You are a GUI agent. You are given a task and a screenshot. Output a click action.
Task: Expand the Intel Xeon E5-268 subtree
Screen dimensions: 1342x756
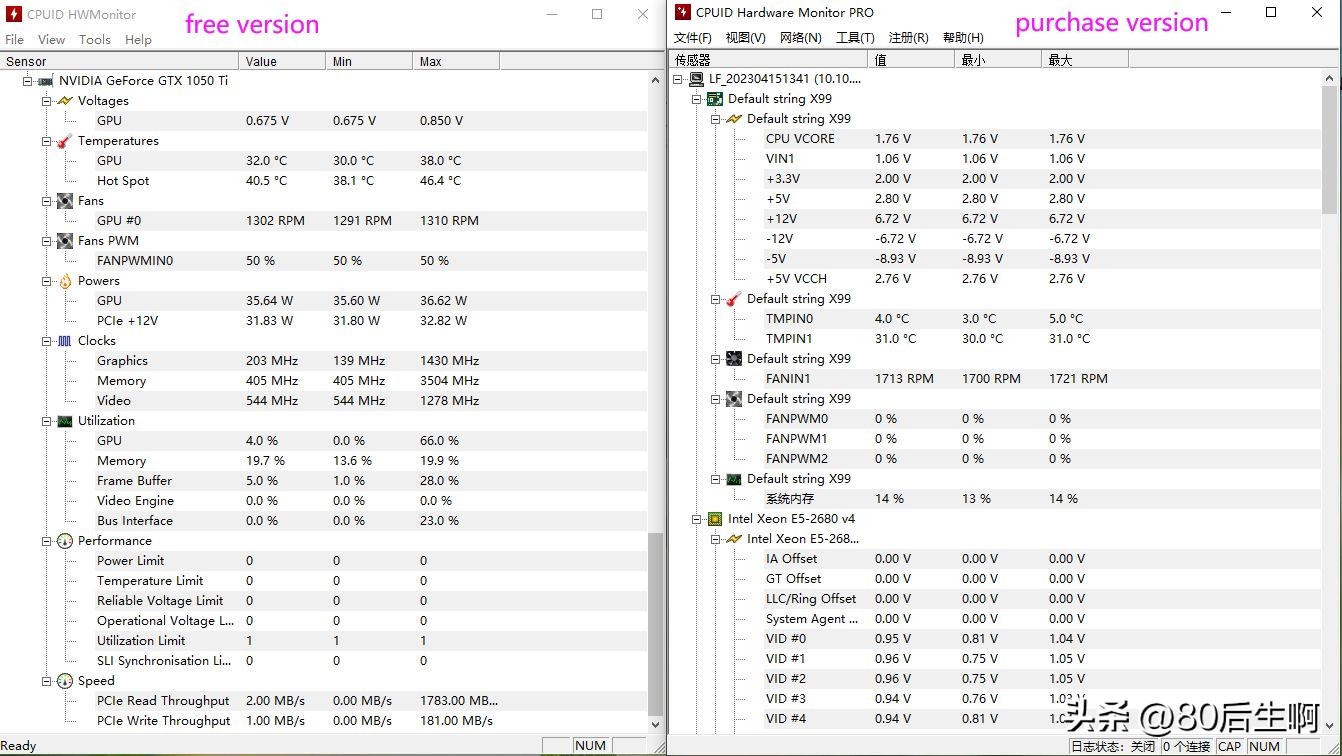(x=714, y=538)
